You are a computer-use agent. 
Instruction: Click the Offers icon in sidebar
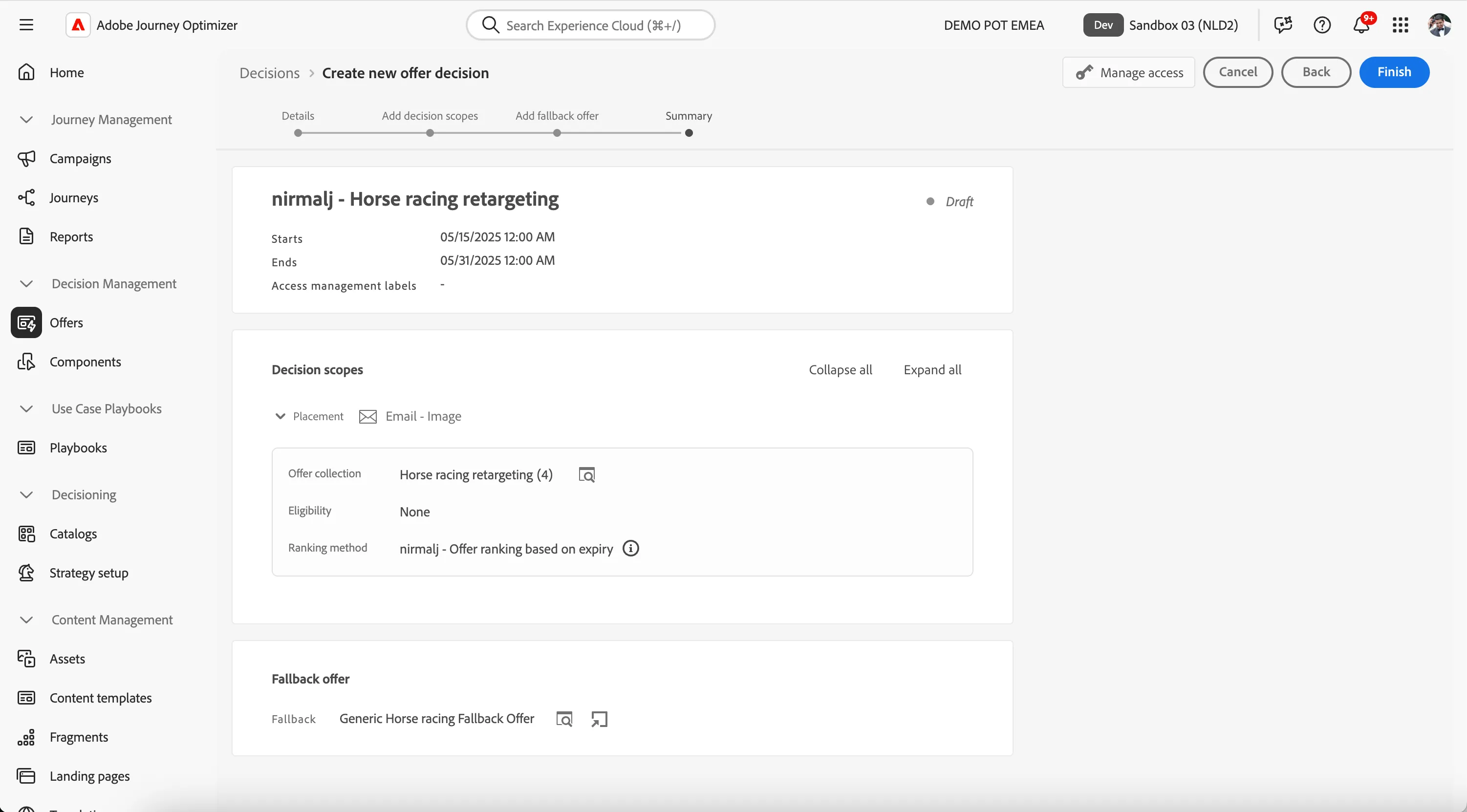point(26,323)
